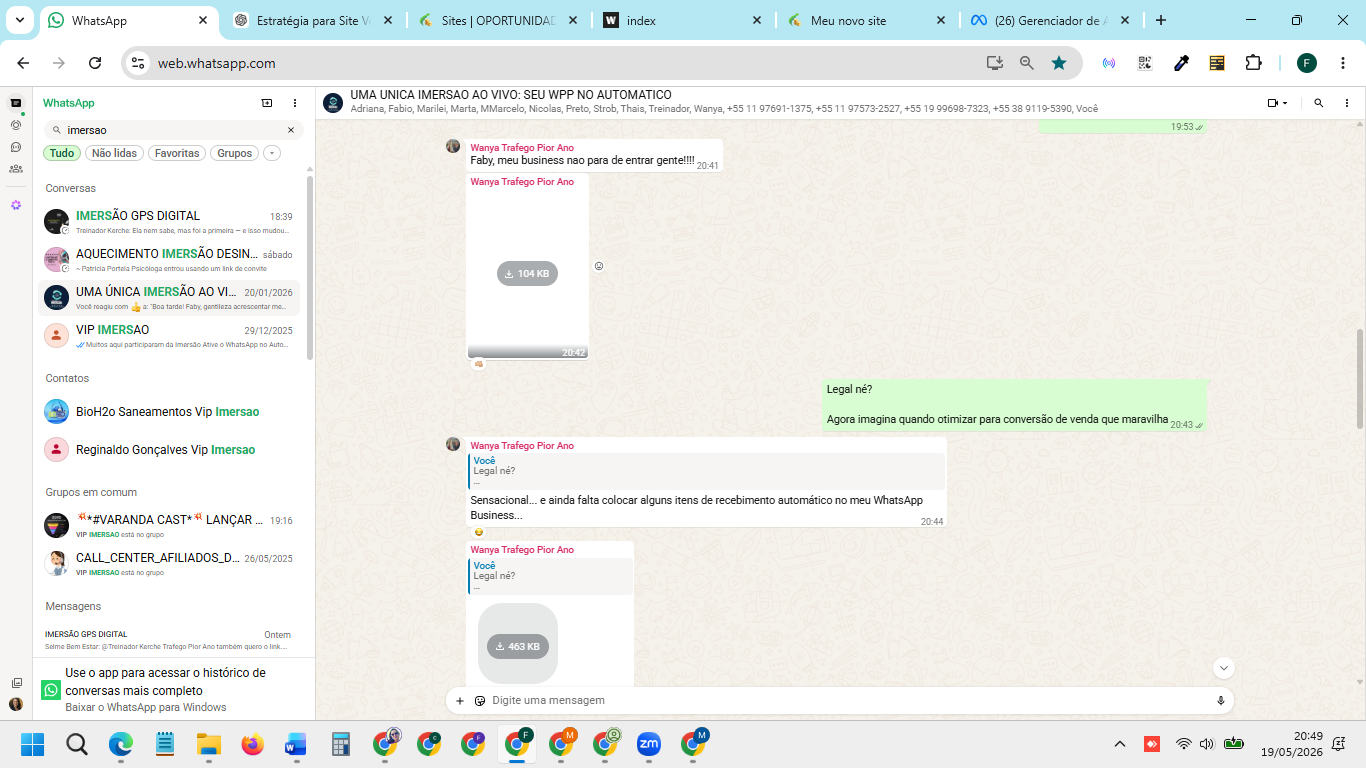Click the zoom icon in address bar

tap(1027, 63)
